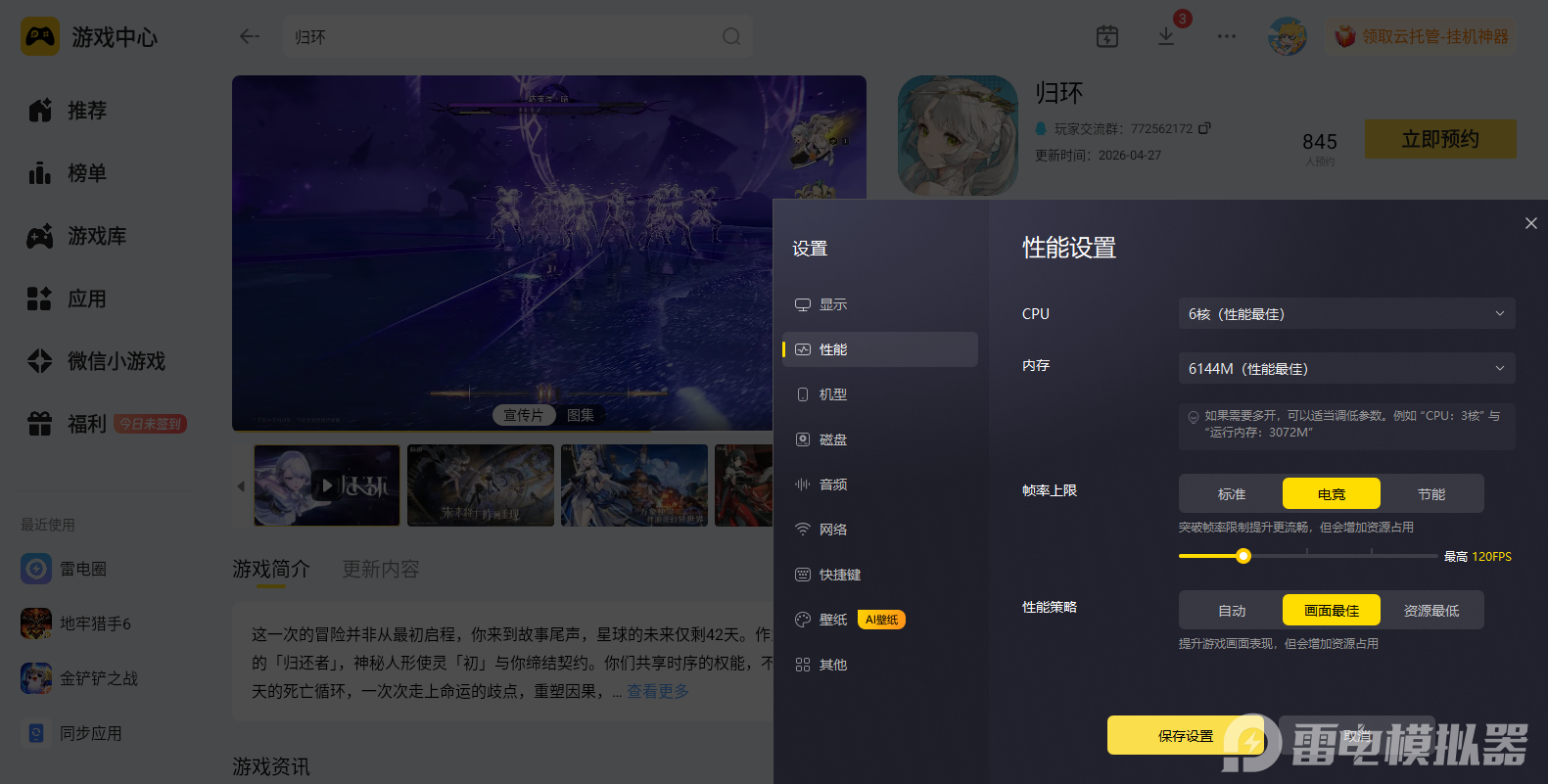Select the second screenshot thumbnail
The height and width of the screenshot is (784, 1548).
pyautogui.click(x=481, y=485)
